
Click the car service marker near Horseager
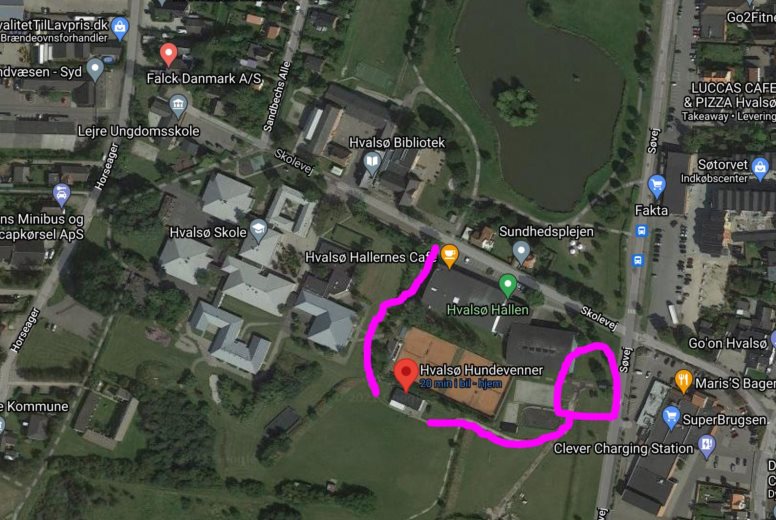click(61, 195)
